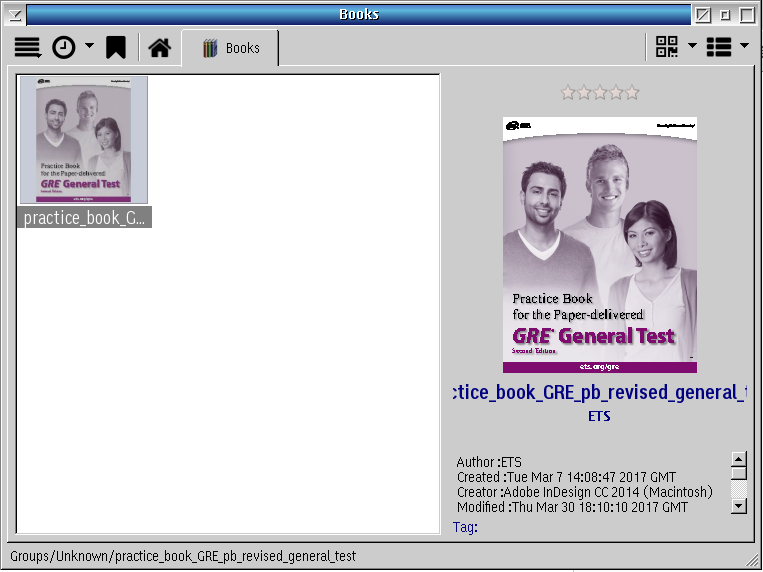
Task: Go to the home icon
Action: click(160, 48)
